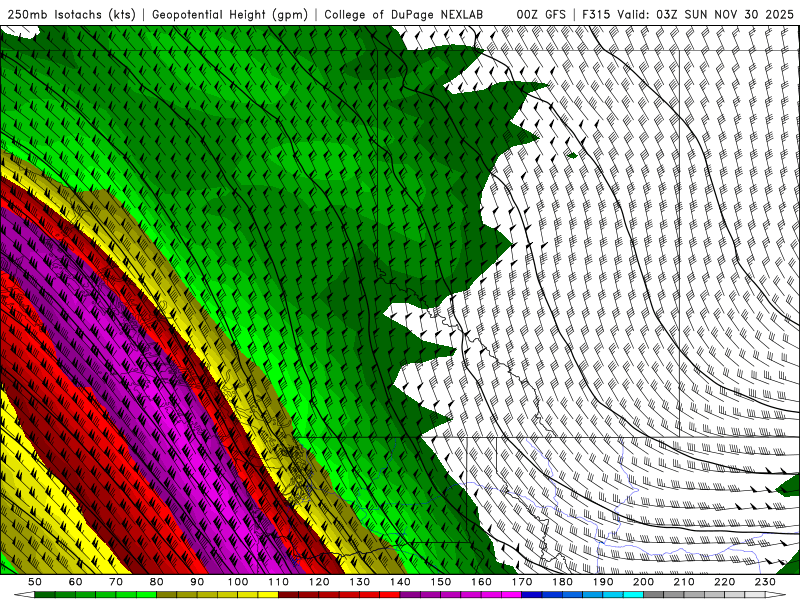Select the purple 150–155 kt swatch
The height and width of the screenshot is (600, 800).
point(451,594)
